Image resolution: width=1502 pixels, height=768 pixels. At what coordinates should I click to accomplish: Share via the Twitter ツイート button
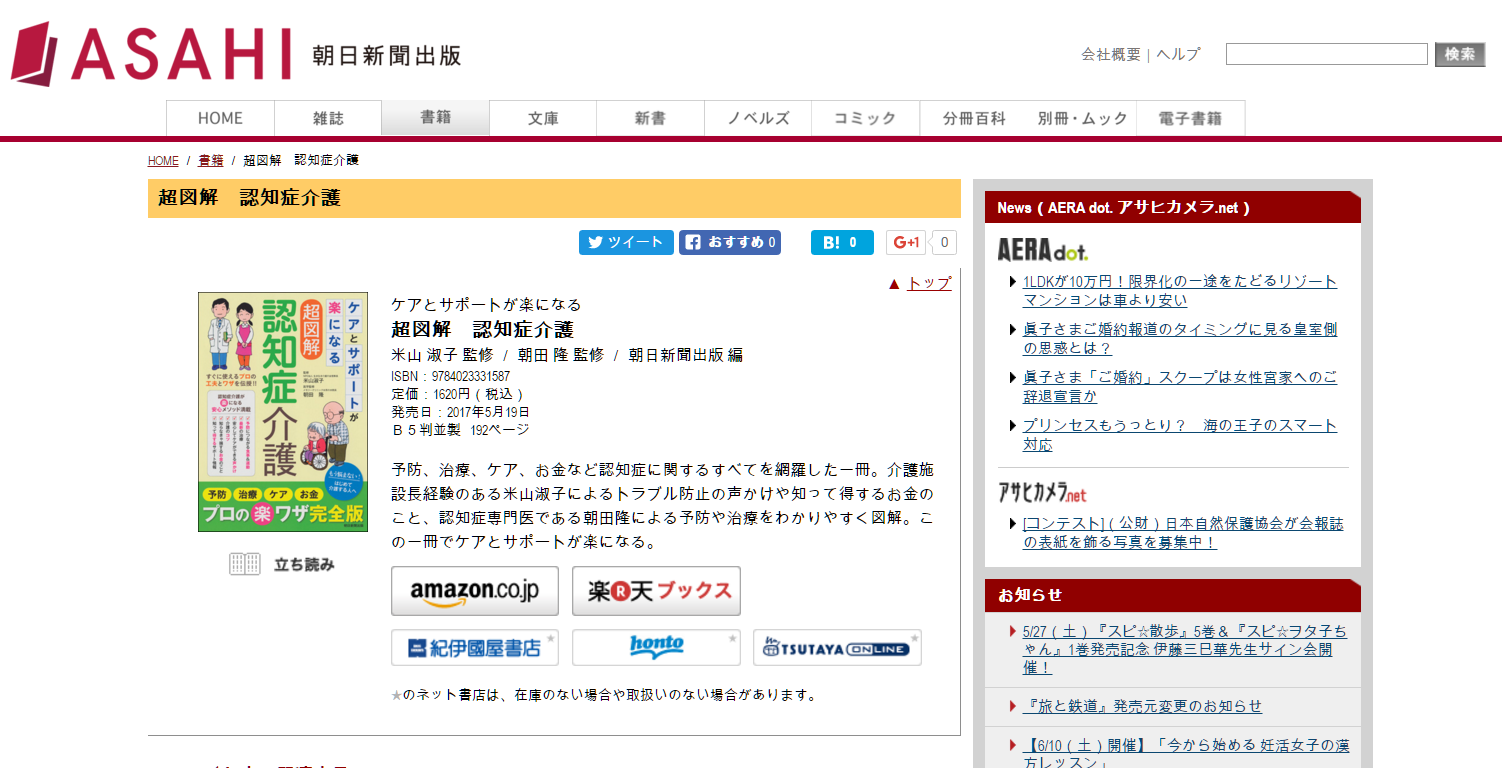[x=626, y=242]
